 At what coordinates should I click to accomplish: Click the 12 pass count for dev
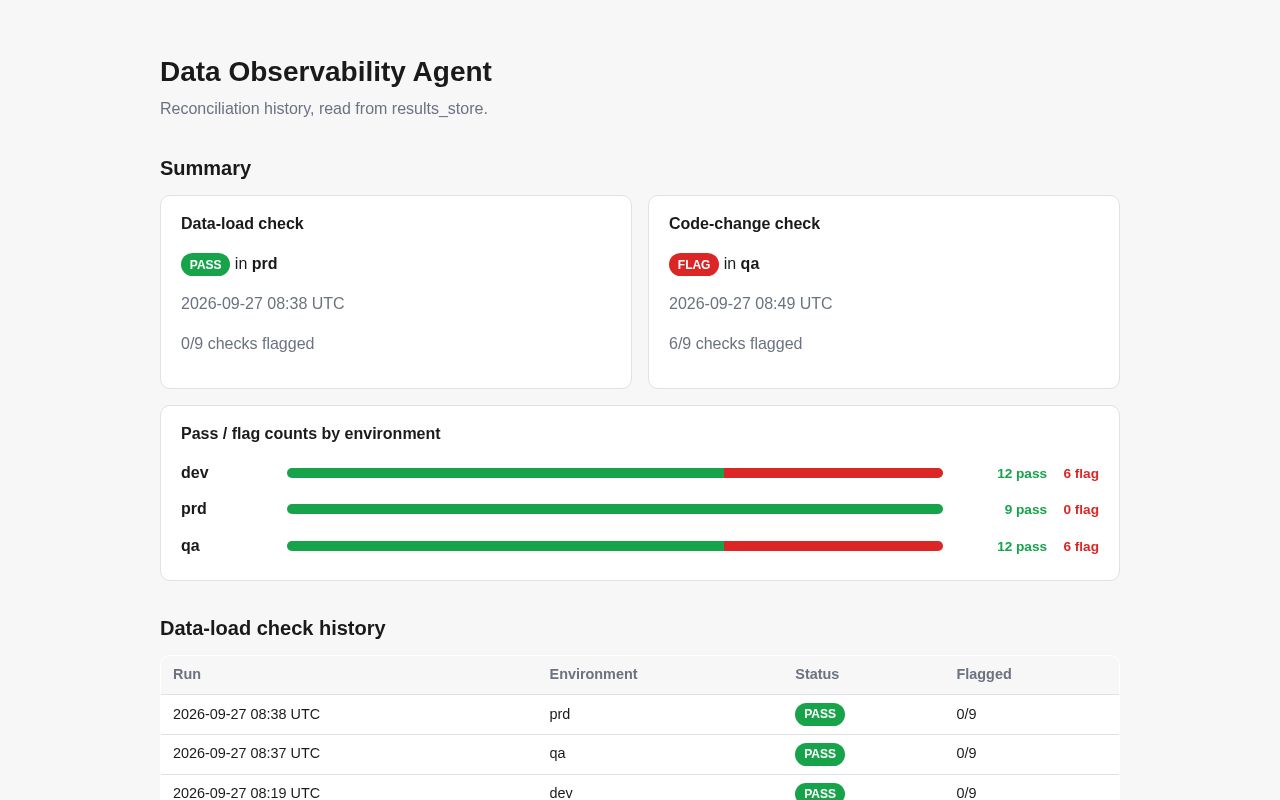pyautogui.click(x=1022, y=474)
